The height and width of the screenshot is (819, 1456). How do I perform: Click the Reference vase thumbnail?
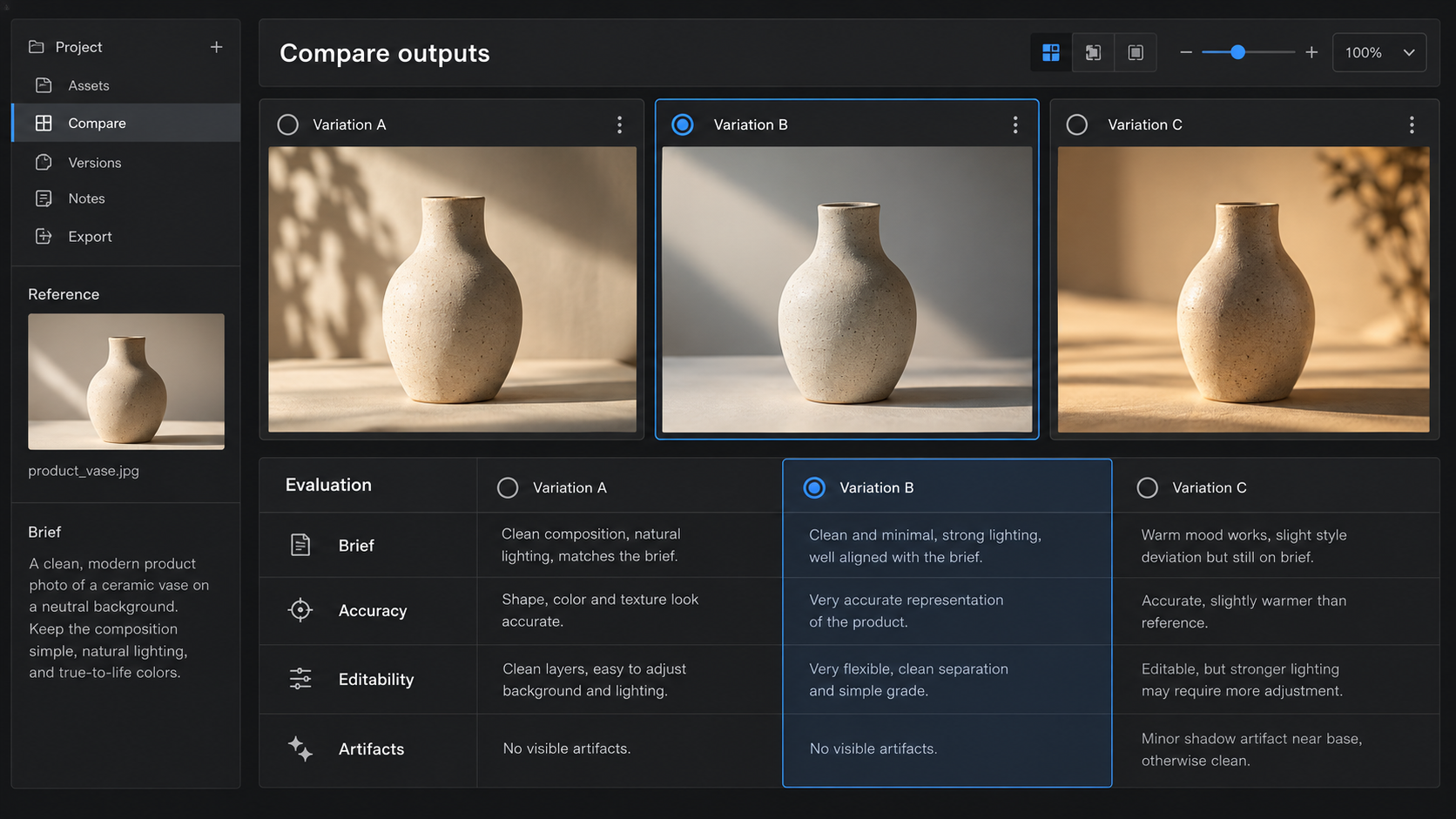click(126, 381)
